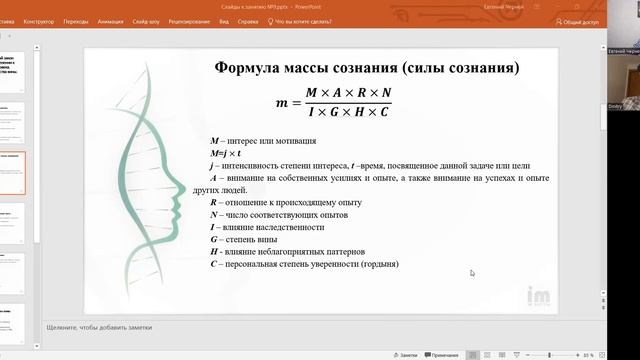The image size is (640, 360).
Task: Open the Примечания comments button
Action: coord(441,355)
